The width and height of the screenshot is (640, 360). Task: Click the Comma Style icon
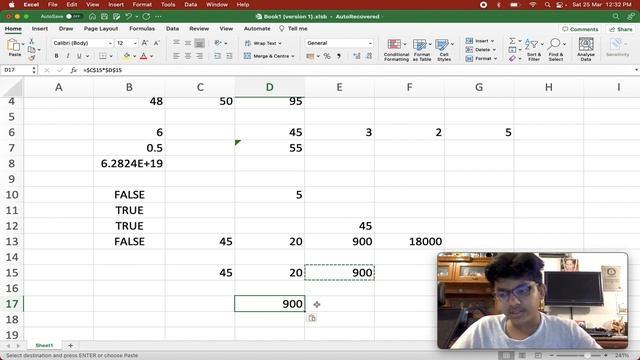(339, 56)
